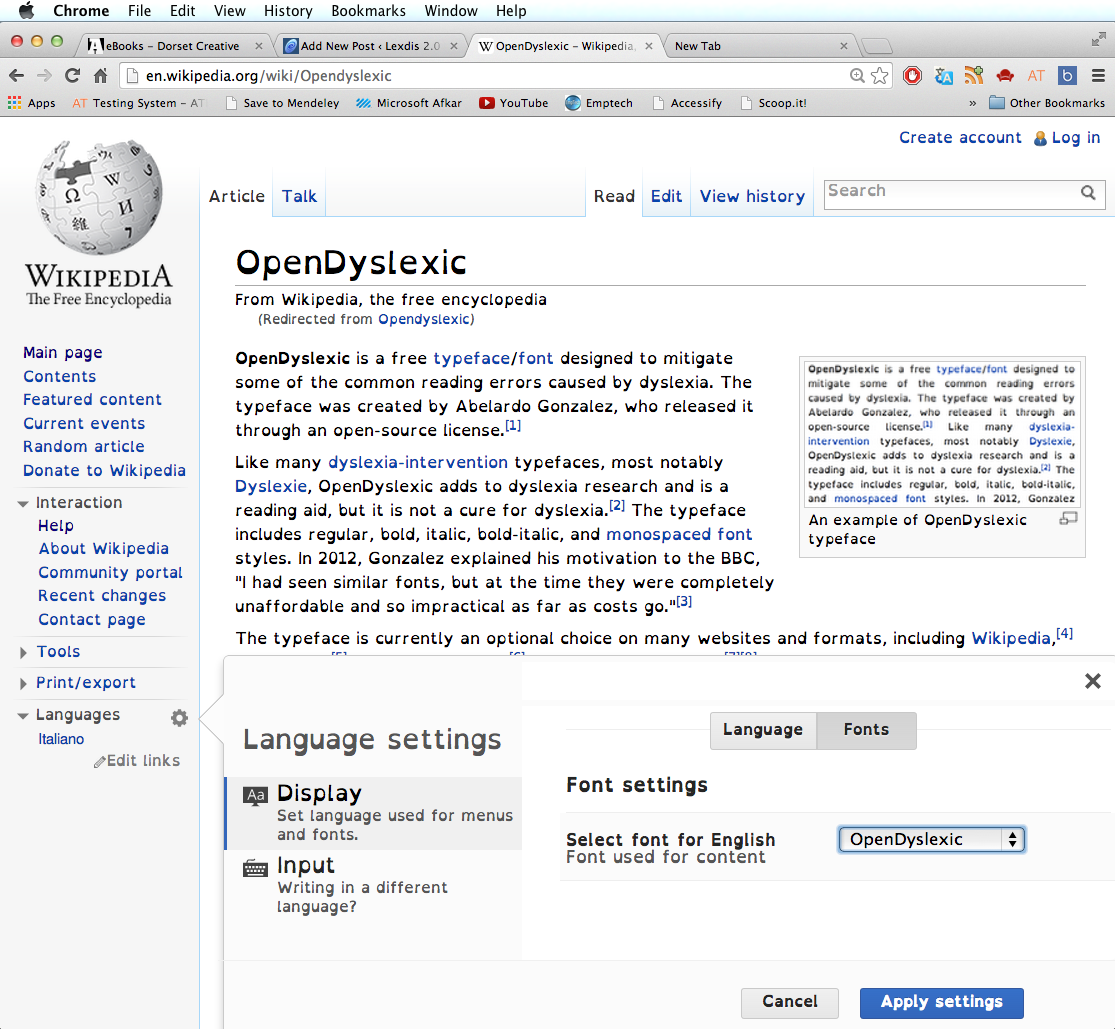Click the red Adblock extension icon

[912, 75]
